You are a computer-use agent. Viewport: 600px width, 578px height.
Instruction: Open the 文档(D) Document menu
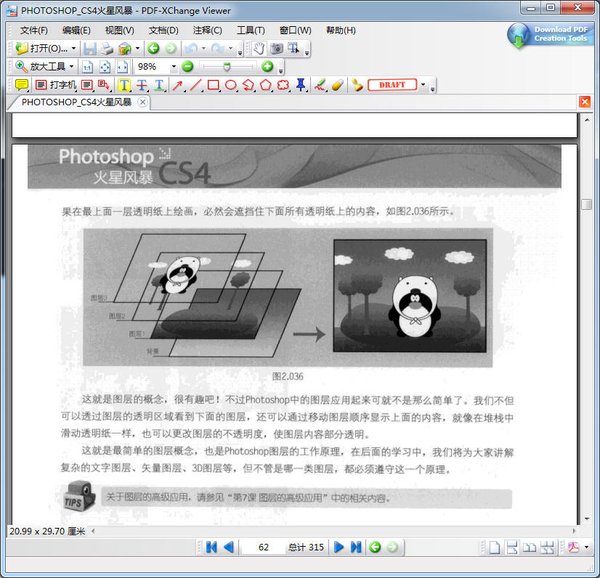click(x=163, y=30)
